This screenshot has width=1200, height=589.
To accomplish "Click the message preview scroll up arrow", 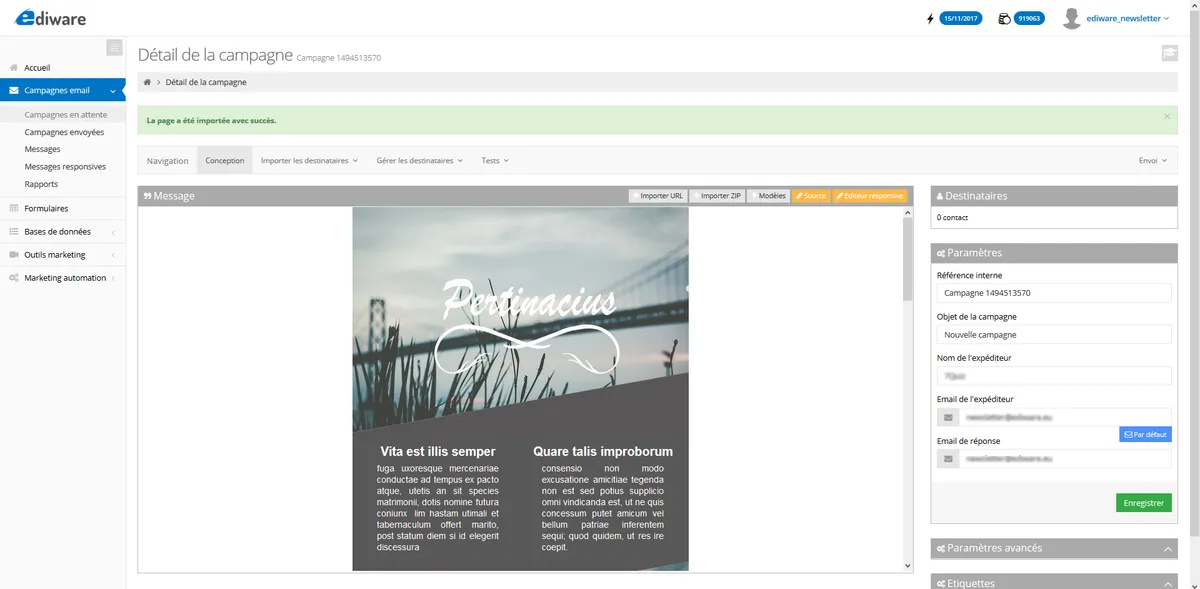I will pos(908,212).
